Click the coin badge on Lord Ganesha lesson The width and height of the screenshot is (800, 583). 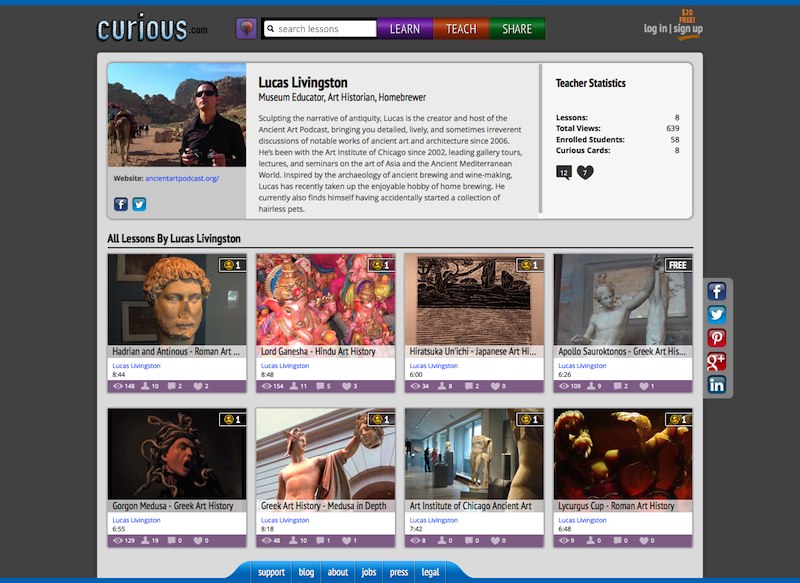click(381, 265)
